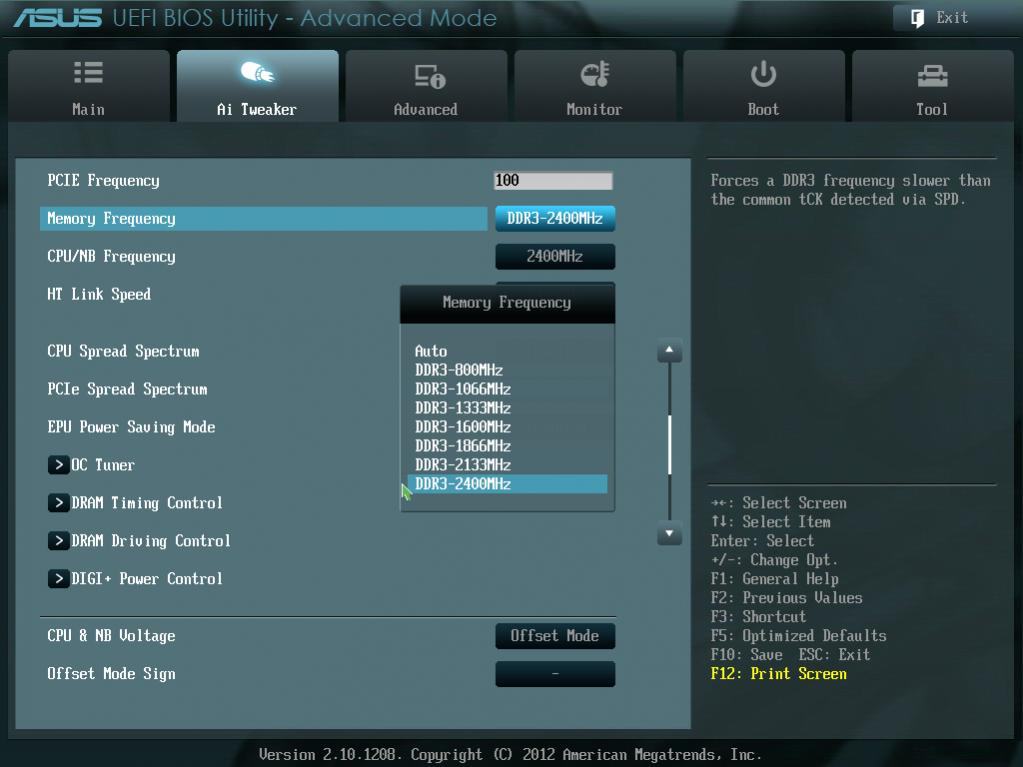This screenshot has width=1023, height=767.
Task: Click the Ai Tweaker comet icon
Action: (x=257, y=72)
